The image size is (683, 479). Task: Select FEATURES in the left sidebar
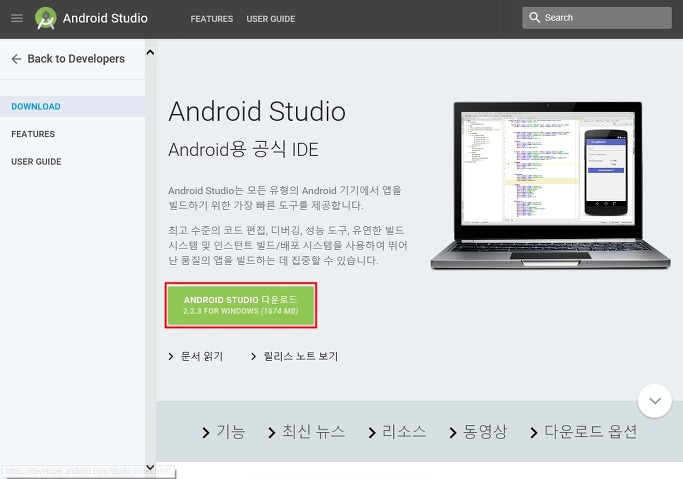33,134
